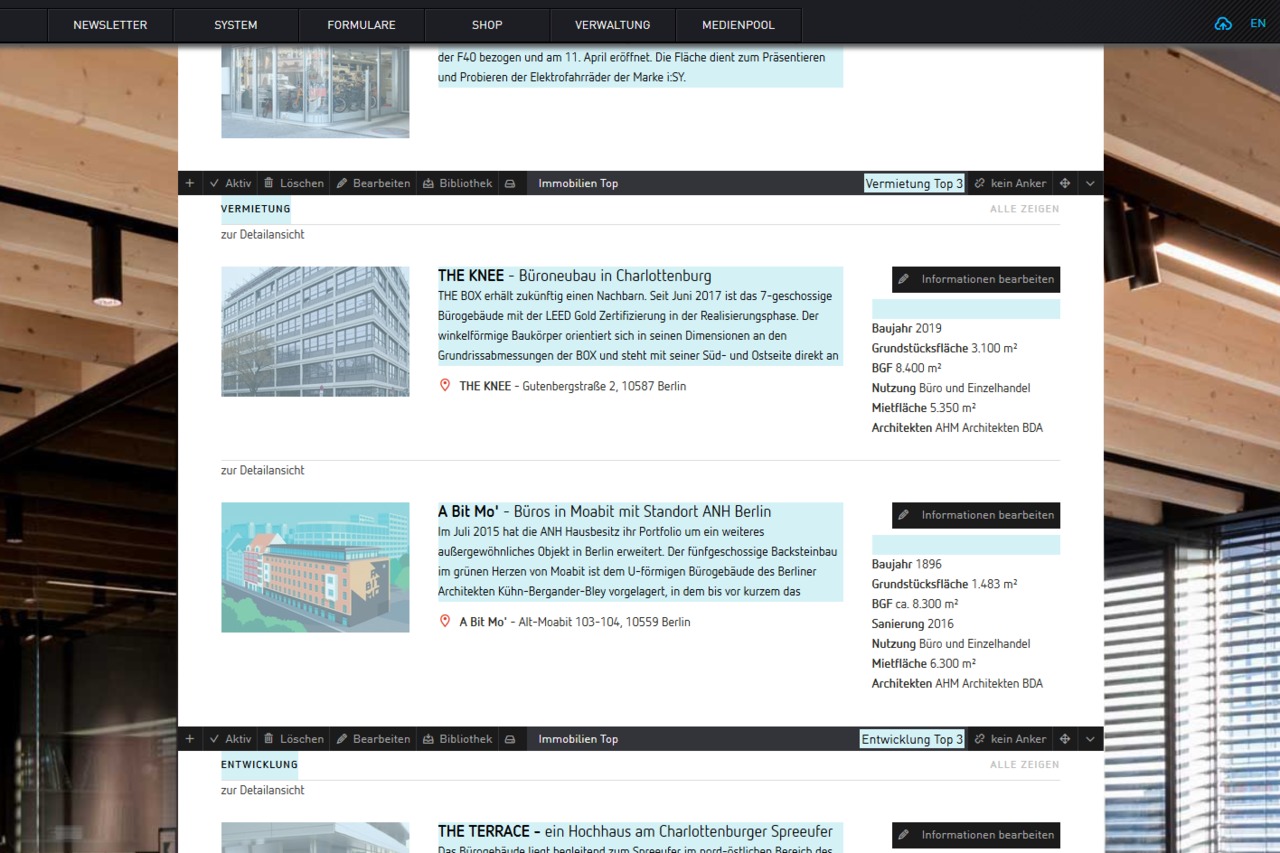Toggle Aktiv checkmark for Immobilien Top Vermietung block

[x=215, y=183]
